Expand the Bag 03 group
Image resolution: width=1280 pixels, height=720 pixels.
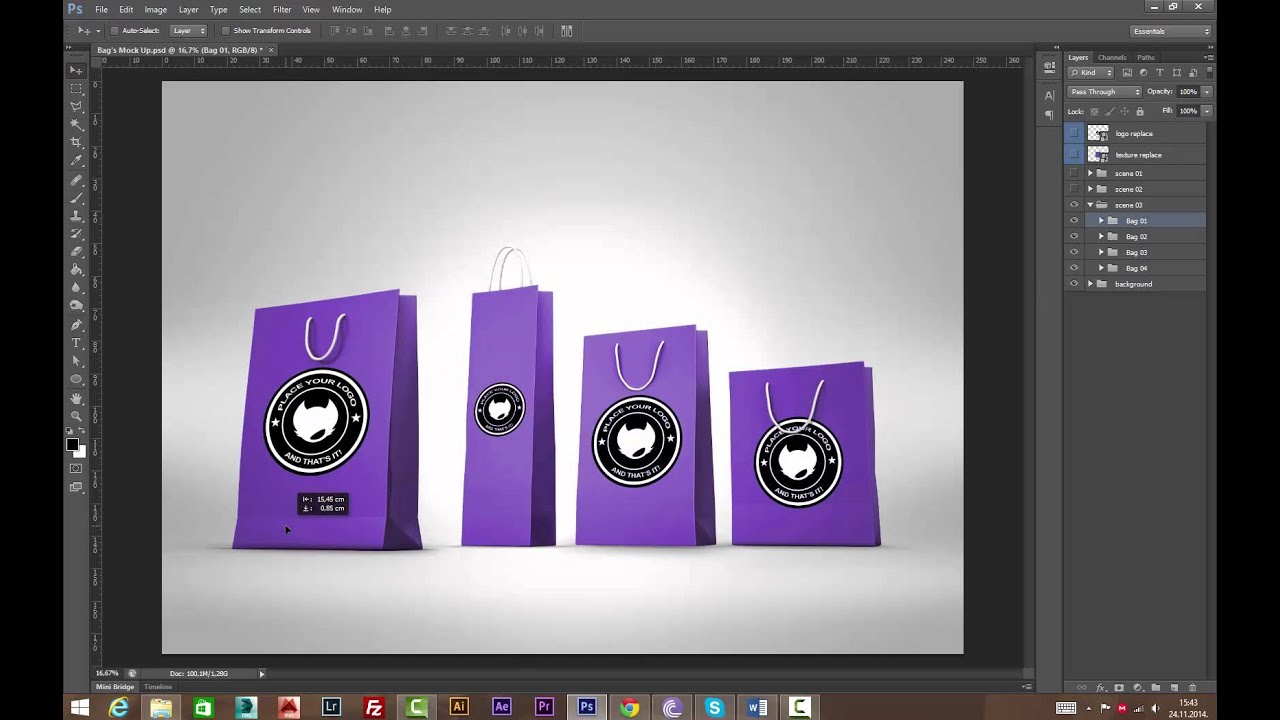click(x=1101, y=252)
